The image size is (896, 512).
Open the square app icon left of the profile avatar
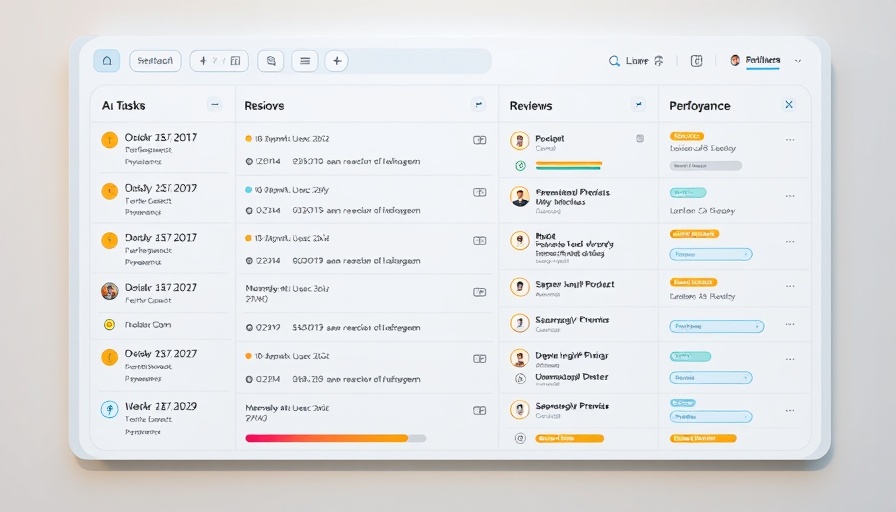(697, 61)
